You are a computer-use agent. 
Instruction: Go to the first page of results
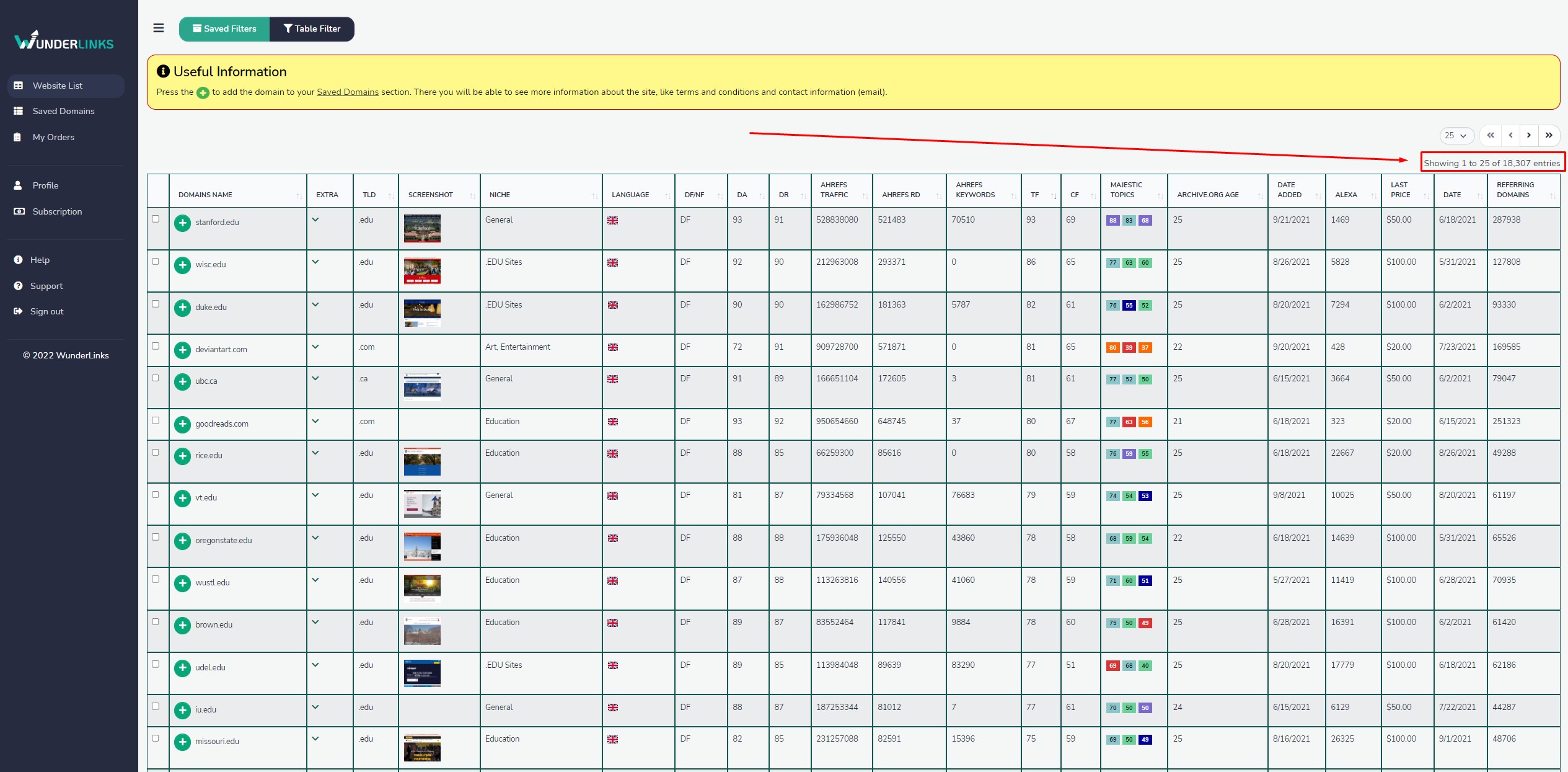click(x=1491, y=135)
